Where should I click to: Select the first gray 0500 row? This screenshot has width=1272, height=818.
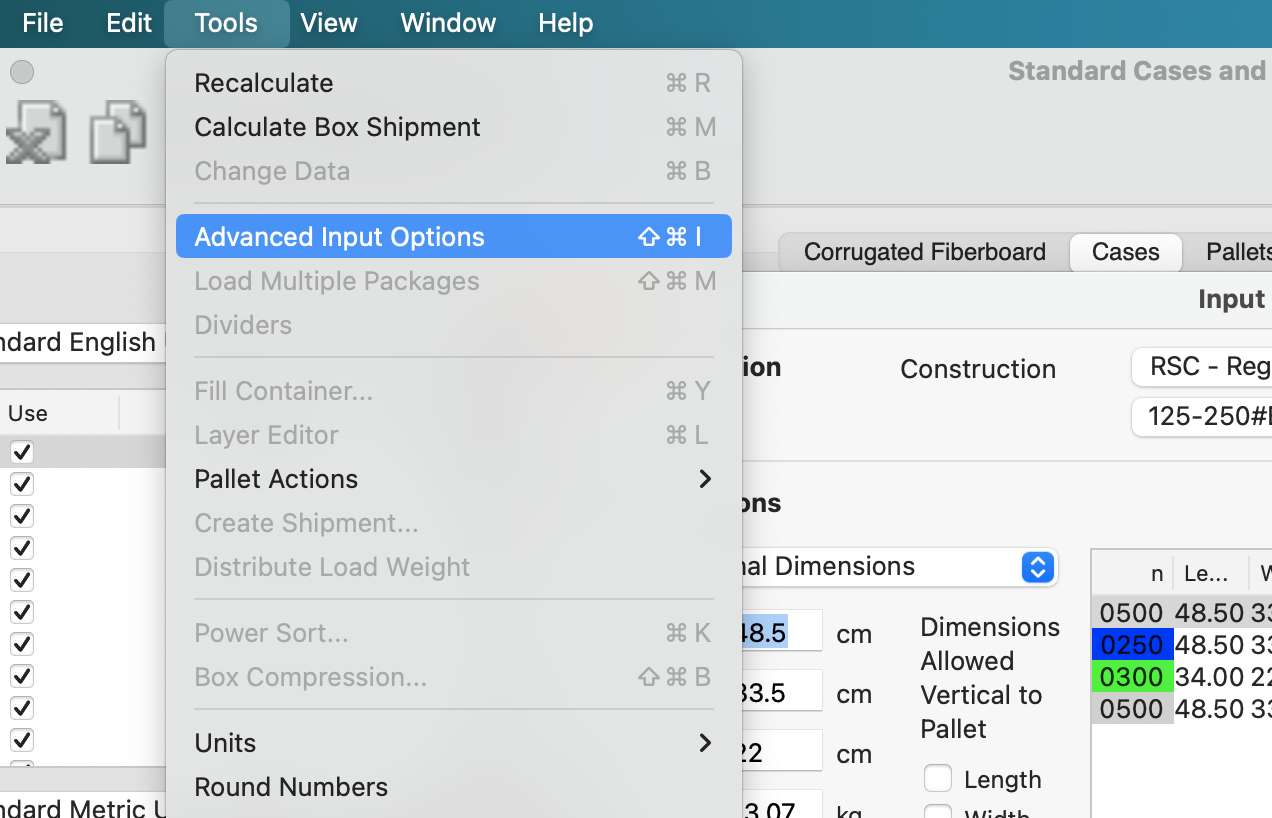click(x=1182, y=613)
